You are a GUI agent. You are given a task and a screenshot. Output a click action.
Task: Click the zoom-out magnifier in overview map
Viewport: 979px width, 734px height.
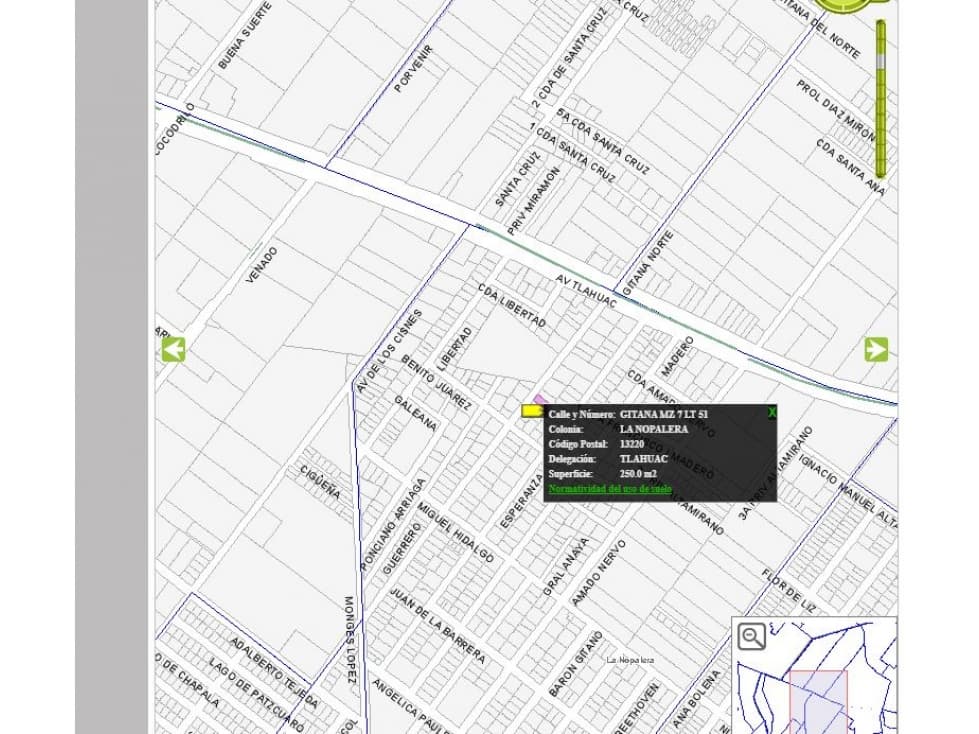pos(752,636)
